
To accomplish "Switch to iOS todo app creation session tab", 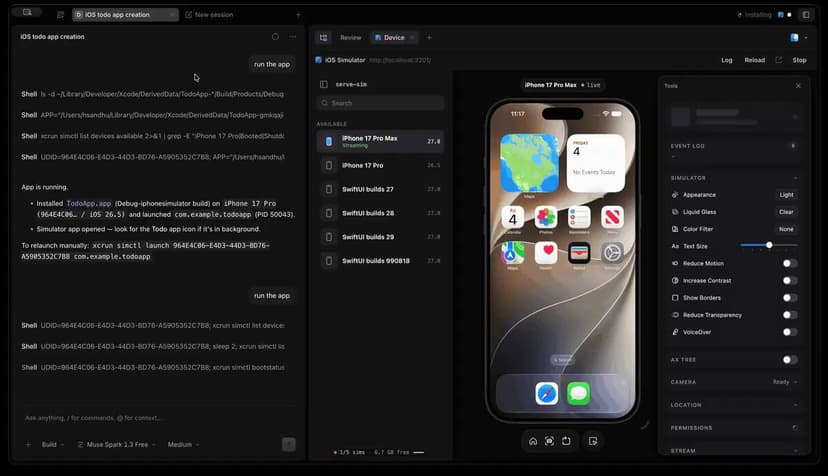I will (x=125, y=15).
